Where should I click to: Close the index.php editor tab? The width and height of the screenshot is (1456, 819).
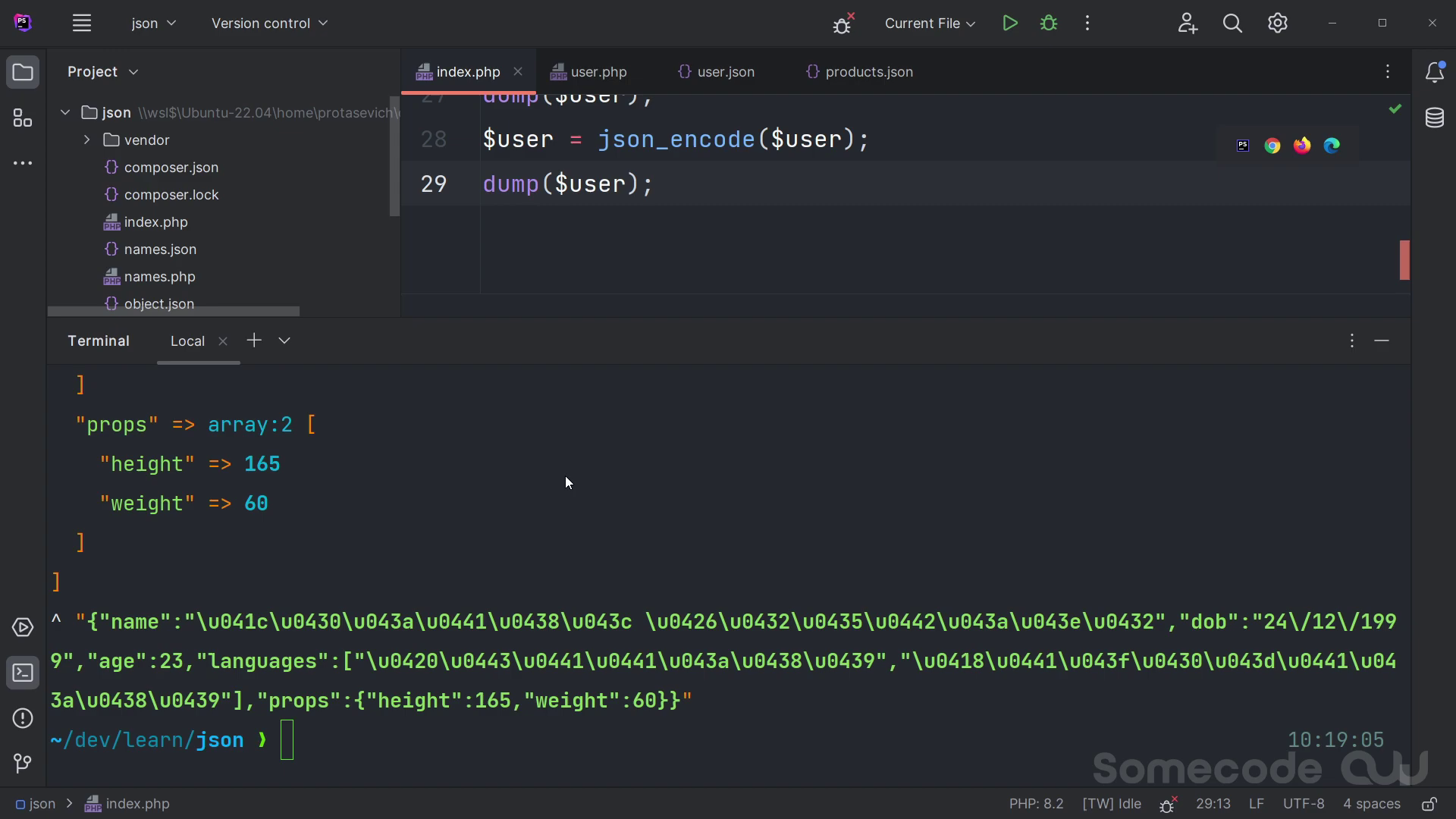518,72
